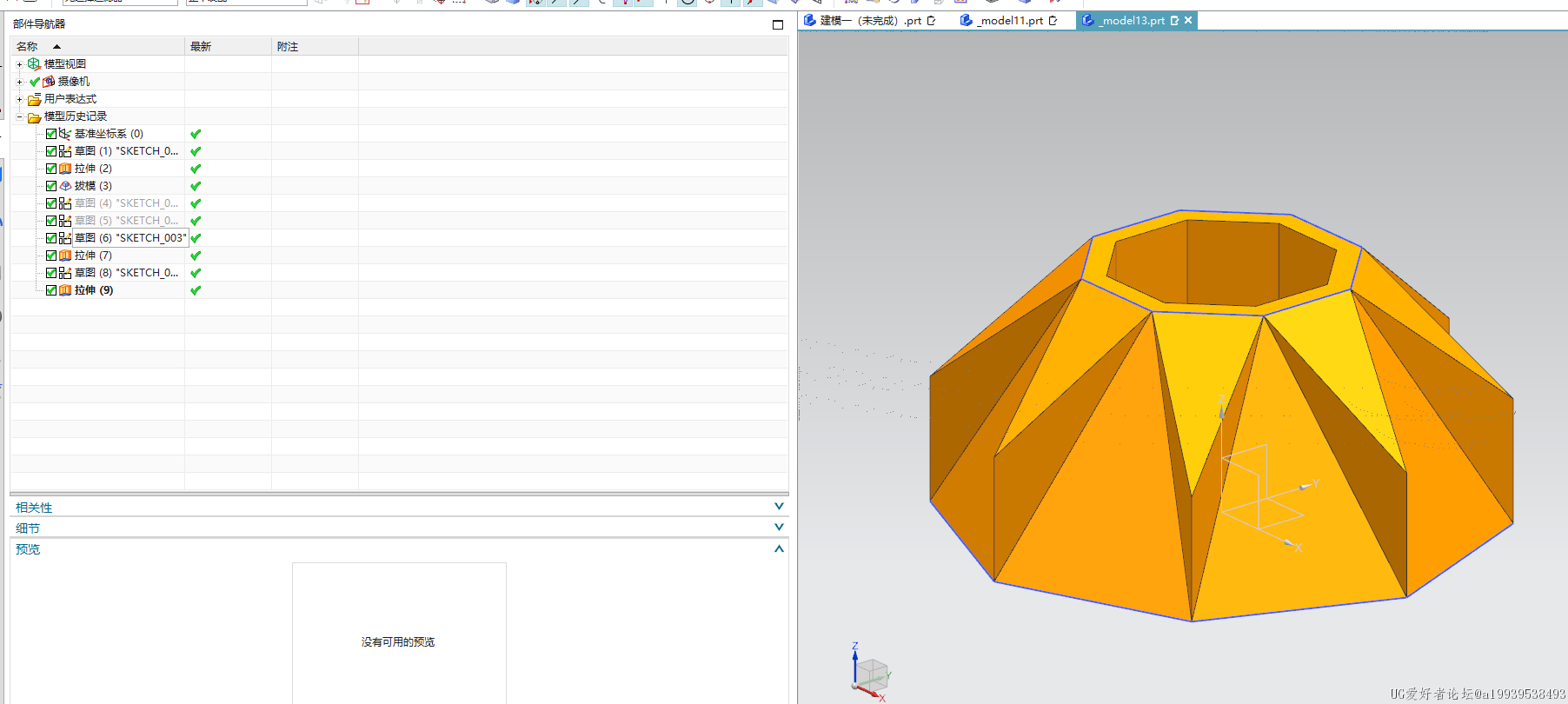Click the green status check for 拉伸 (9)

[196, 290]
